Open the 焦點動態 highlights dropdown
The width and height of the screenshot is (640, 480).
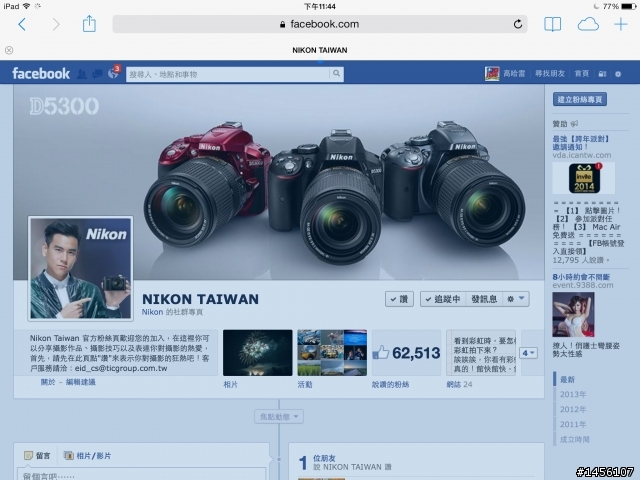(279, 417)
